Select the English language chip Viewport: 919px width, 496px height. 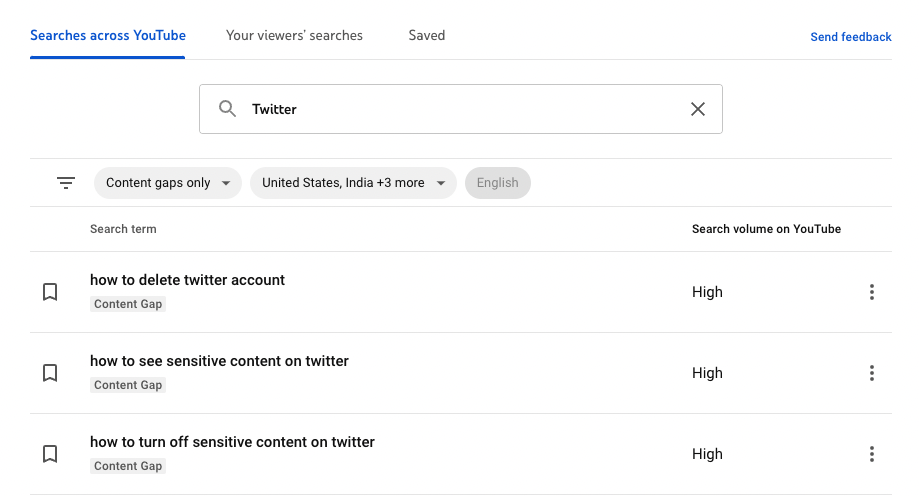(x=498, y=183)
